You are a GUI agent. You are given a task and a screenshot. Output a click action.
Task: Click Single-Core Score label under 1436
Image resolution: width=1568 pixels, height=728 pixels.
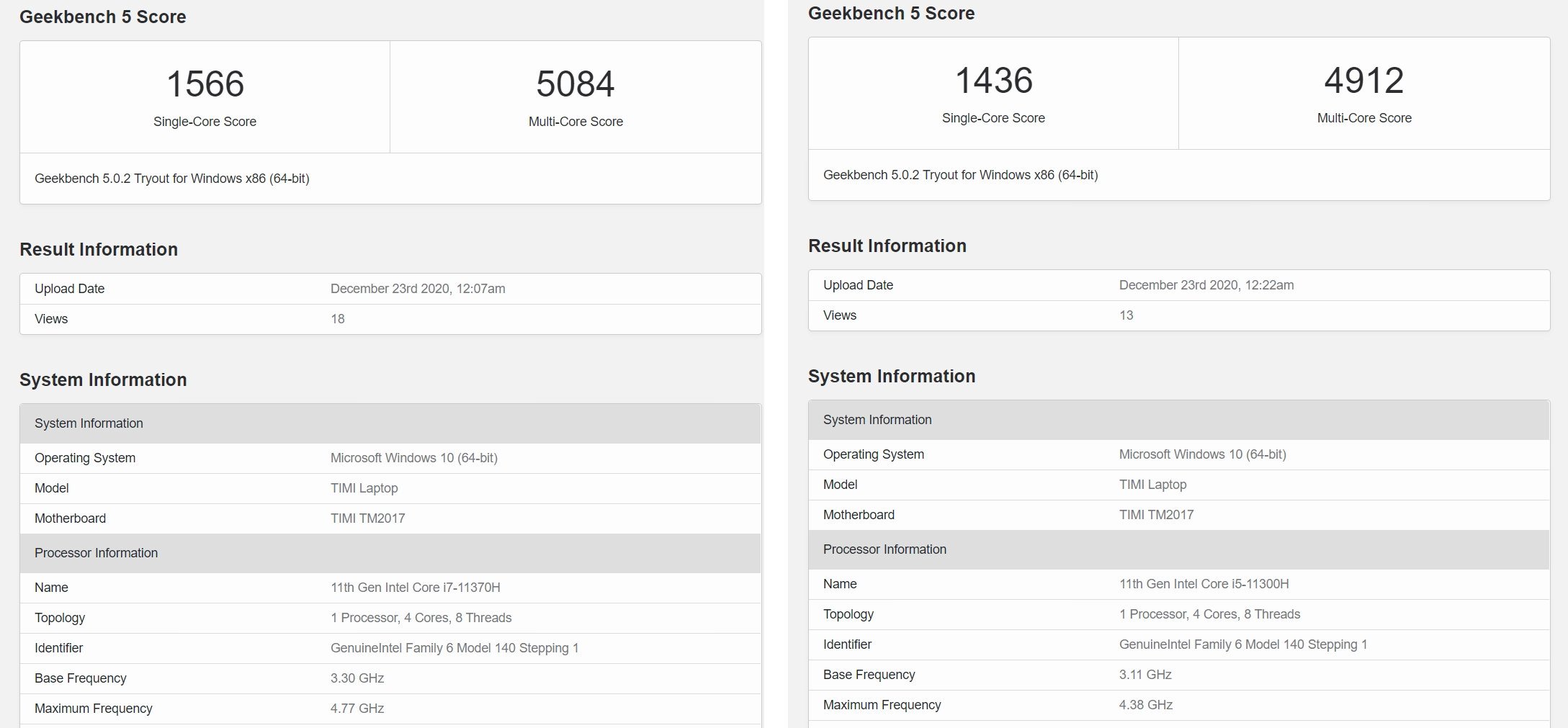(994, 118)
